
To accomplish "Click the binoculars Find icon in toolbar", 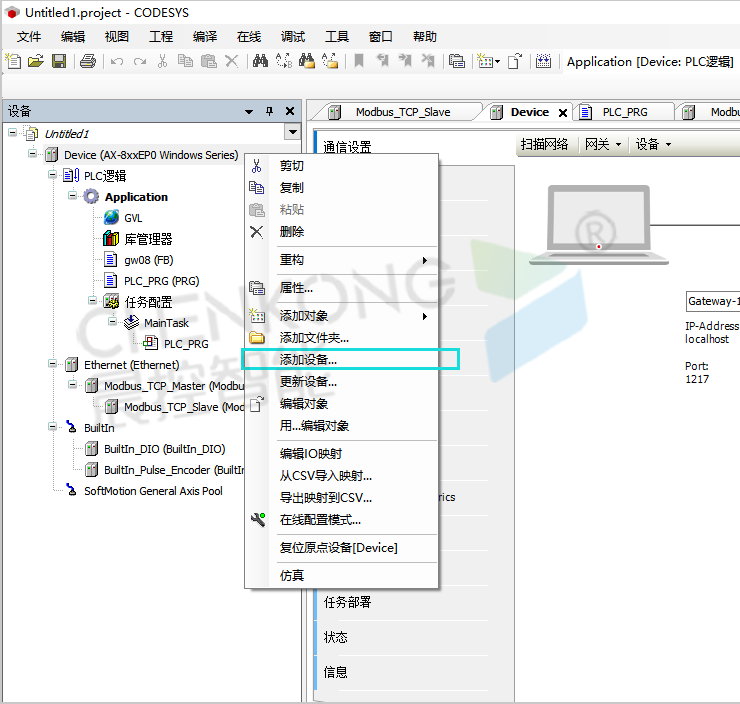I will pyautogui.click(x=260, y=61).
